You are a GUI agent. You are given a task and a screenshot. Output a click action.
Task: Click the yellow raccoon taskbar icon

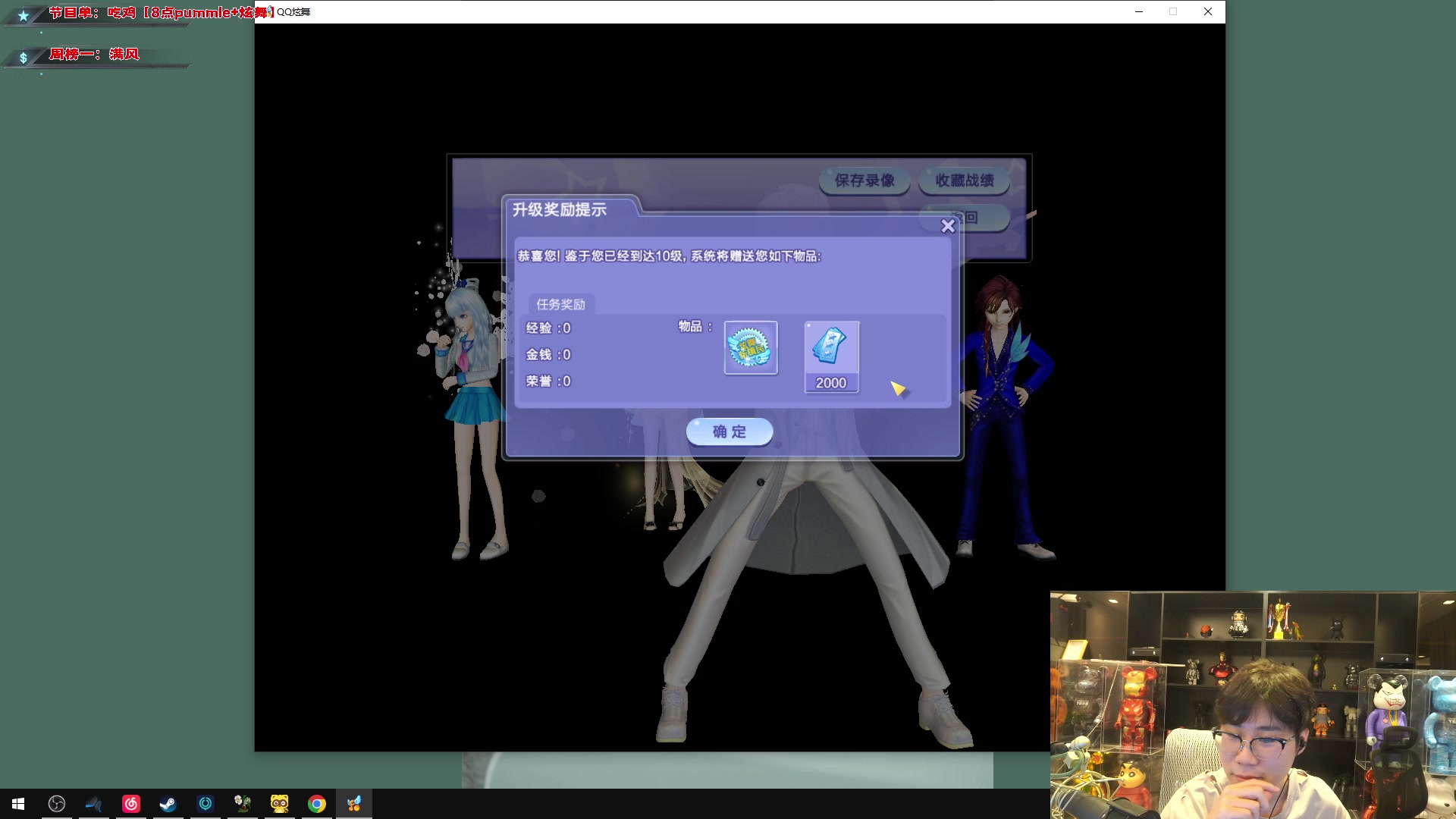pos(280,804)
